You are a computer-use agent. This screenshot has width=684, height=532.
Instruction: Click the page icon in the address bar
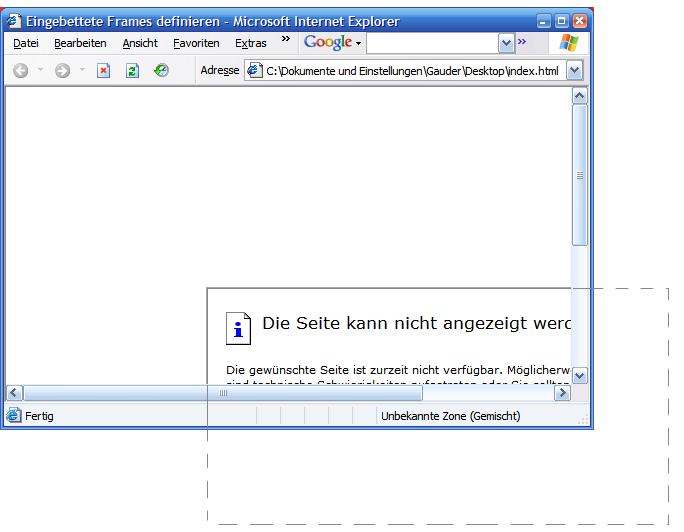(255, 70)
